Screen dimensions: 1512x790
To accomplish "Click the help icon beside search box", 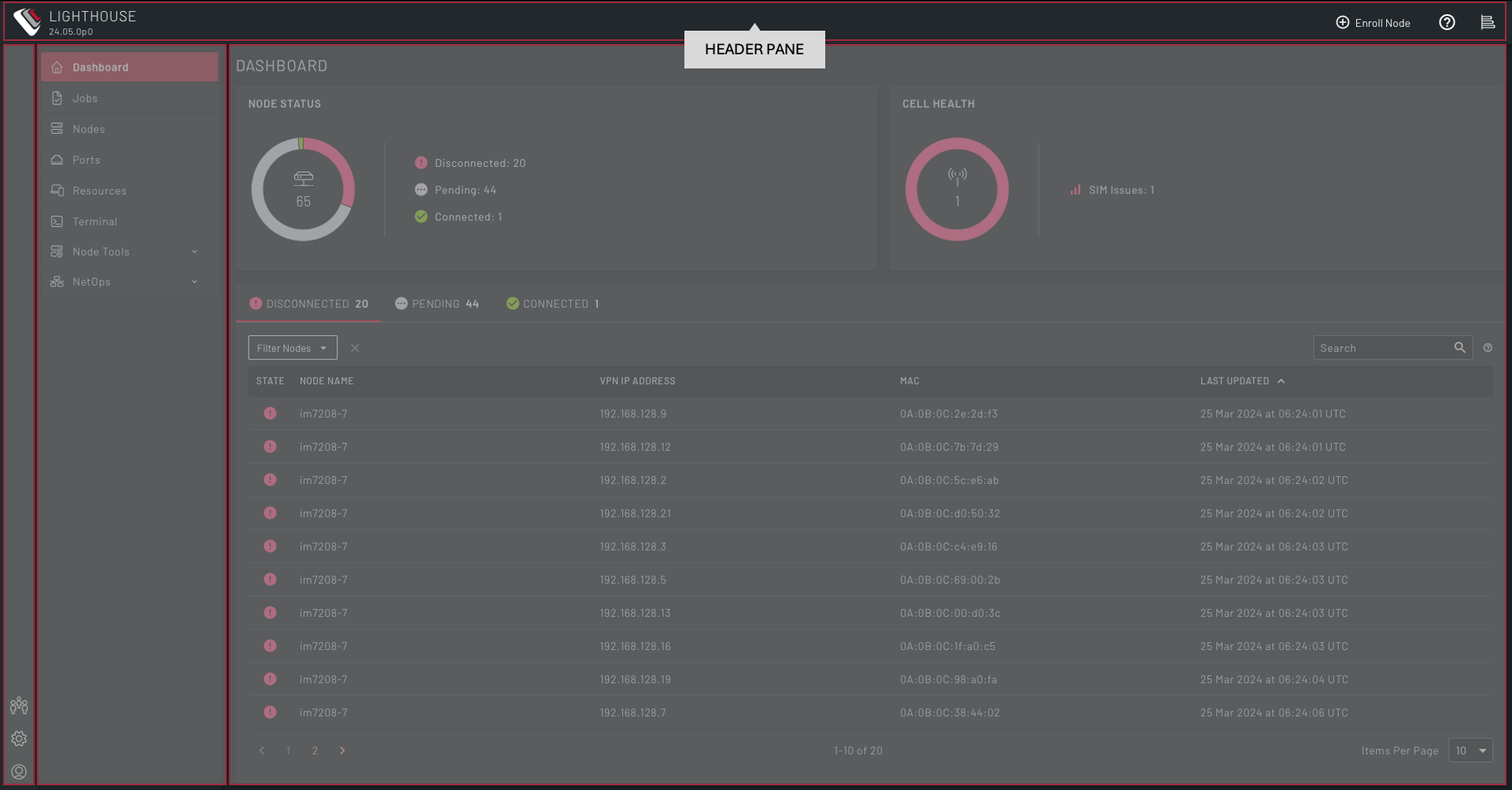I will 1488,348.
